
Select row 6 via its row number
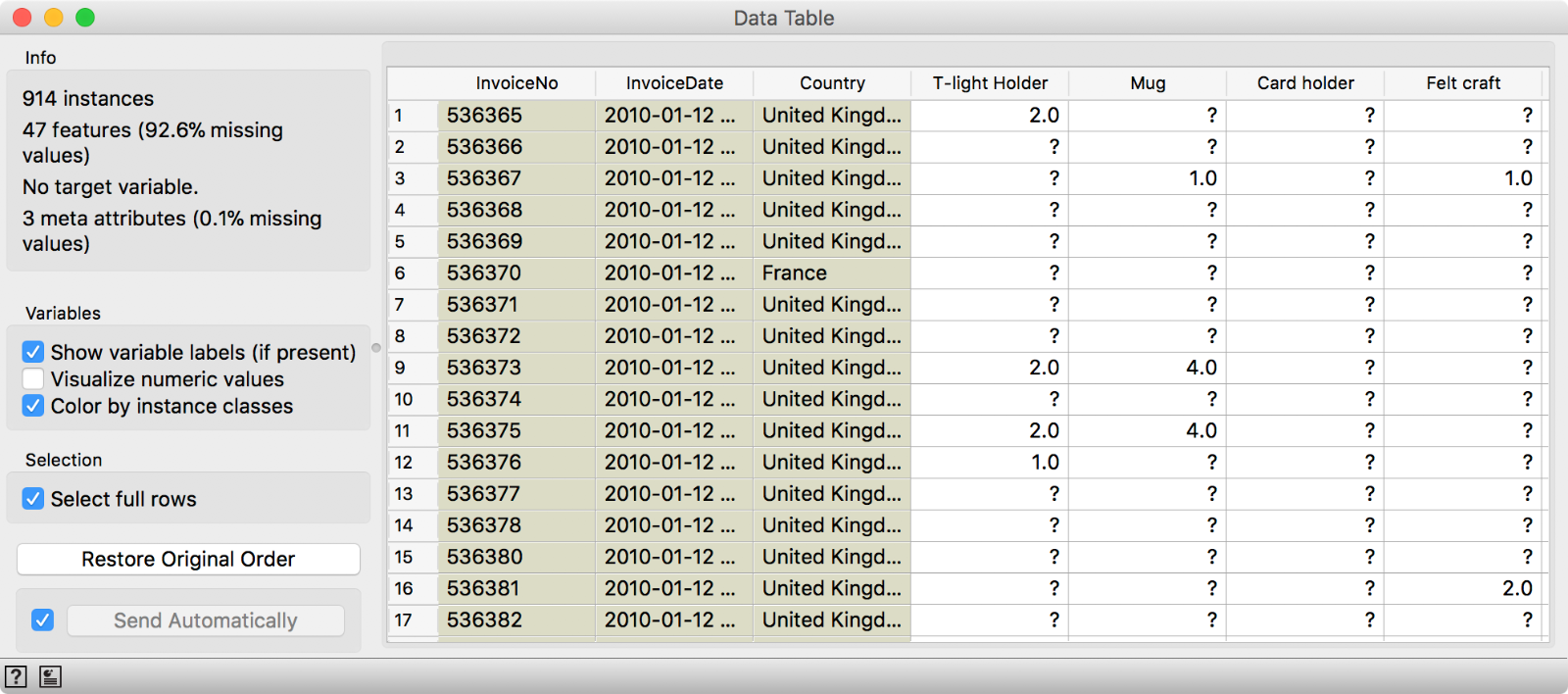point(401,273)
